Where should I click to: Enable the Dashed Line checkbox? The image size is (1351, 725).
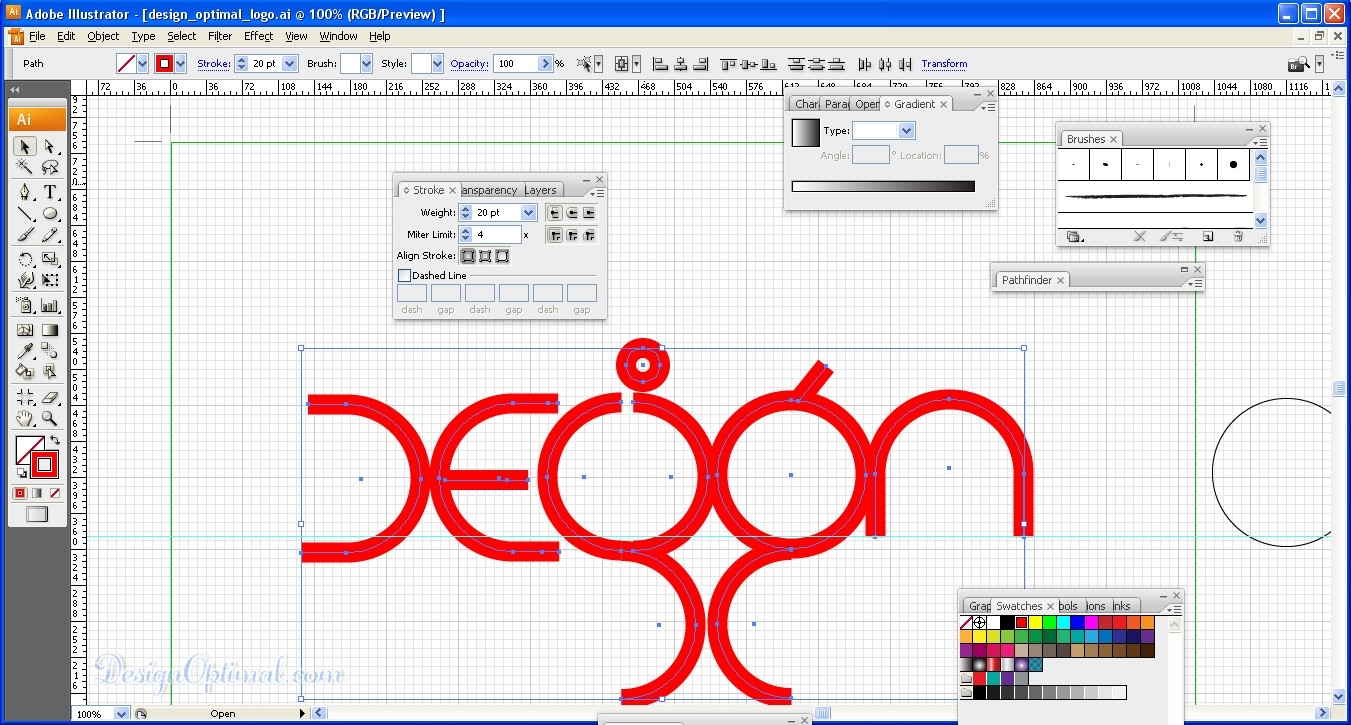(x=404, y=275)
